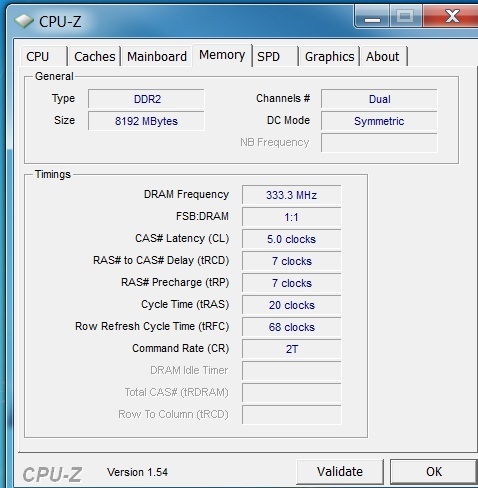Click the DRAM Frequency label
Screen dimensions: 478x488
[186, 194]
